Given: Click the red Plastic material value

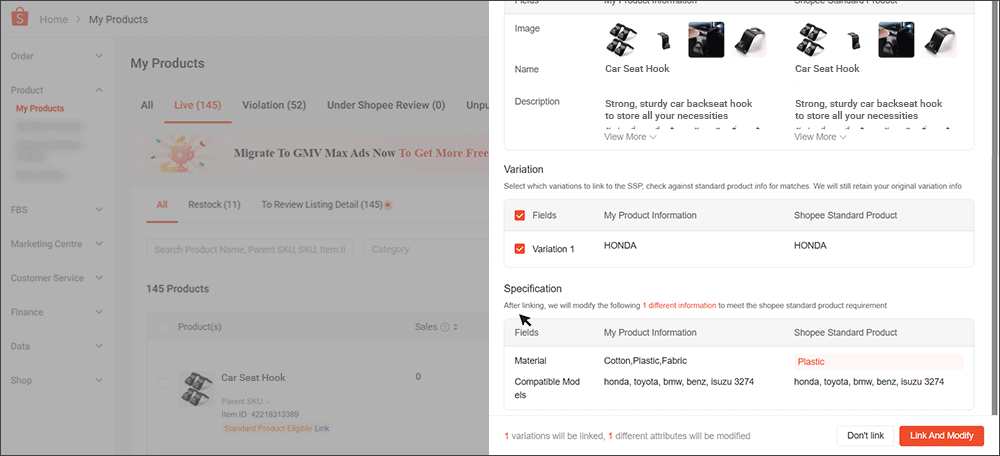Looking at the screenshot, I should coord(811,362).
